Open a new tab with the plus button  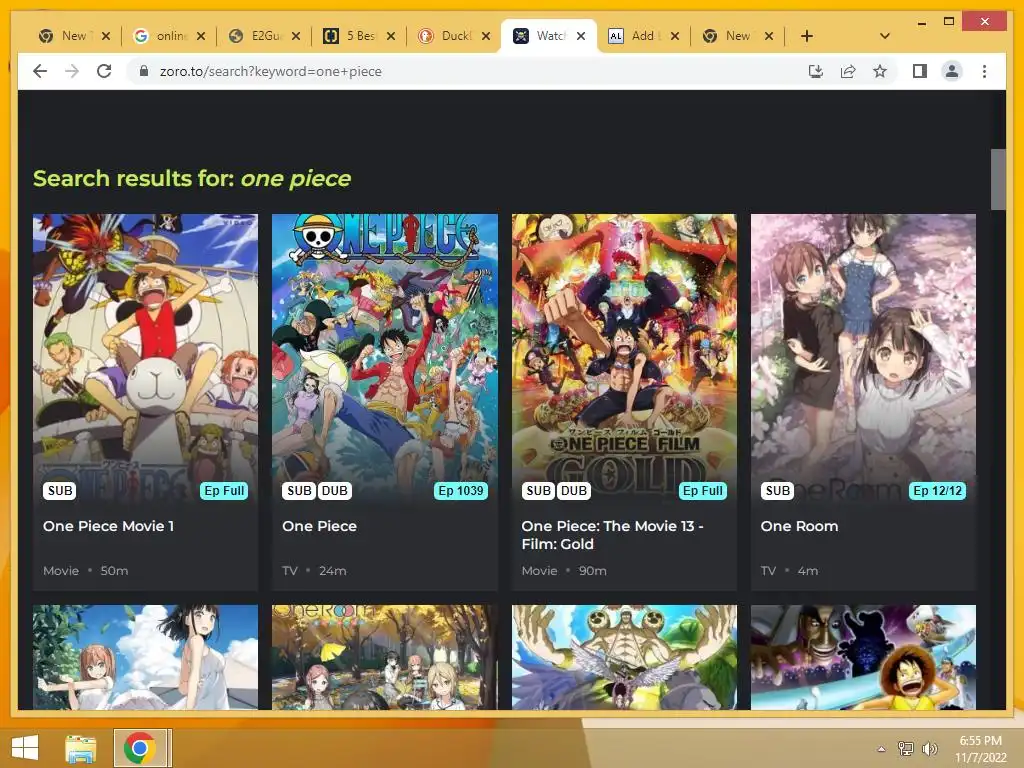pyautogui.click(x=807, y=36)
